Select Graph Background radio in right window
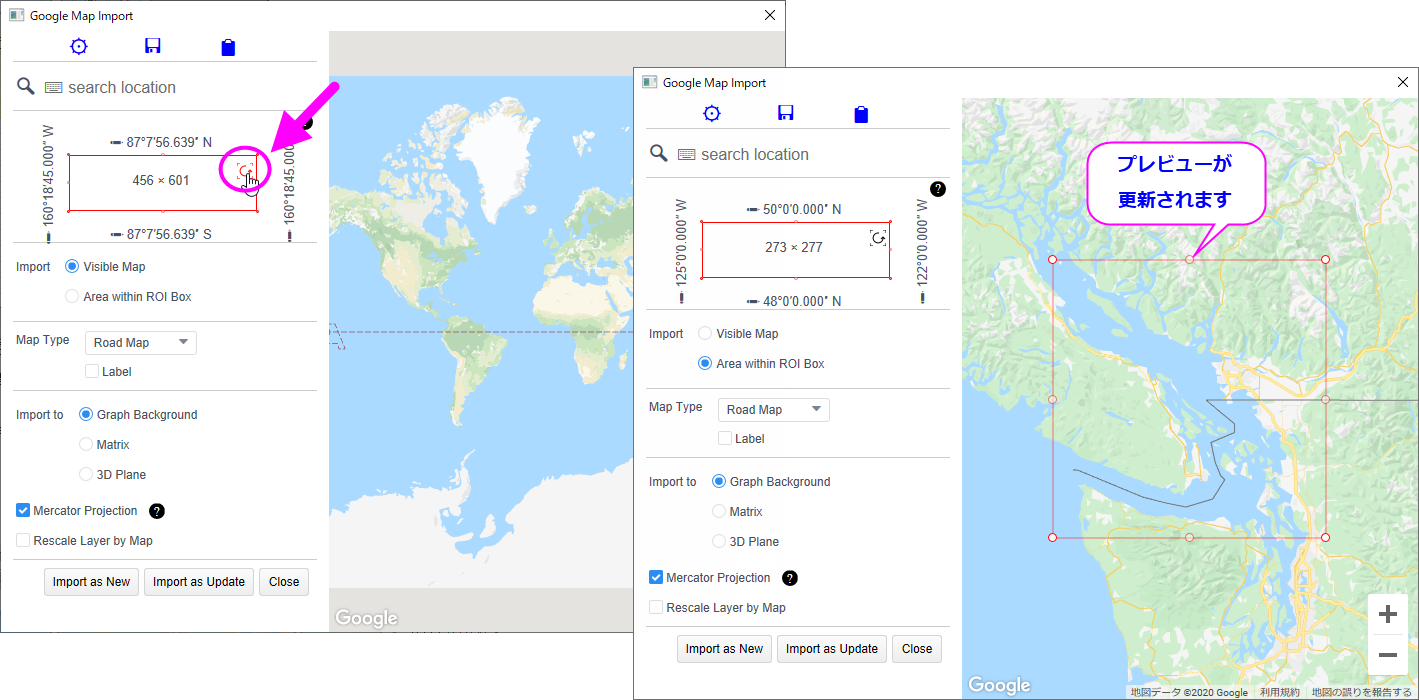1419x700 pixels. [x=719, y=482]
